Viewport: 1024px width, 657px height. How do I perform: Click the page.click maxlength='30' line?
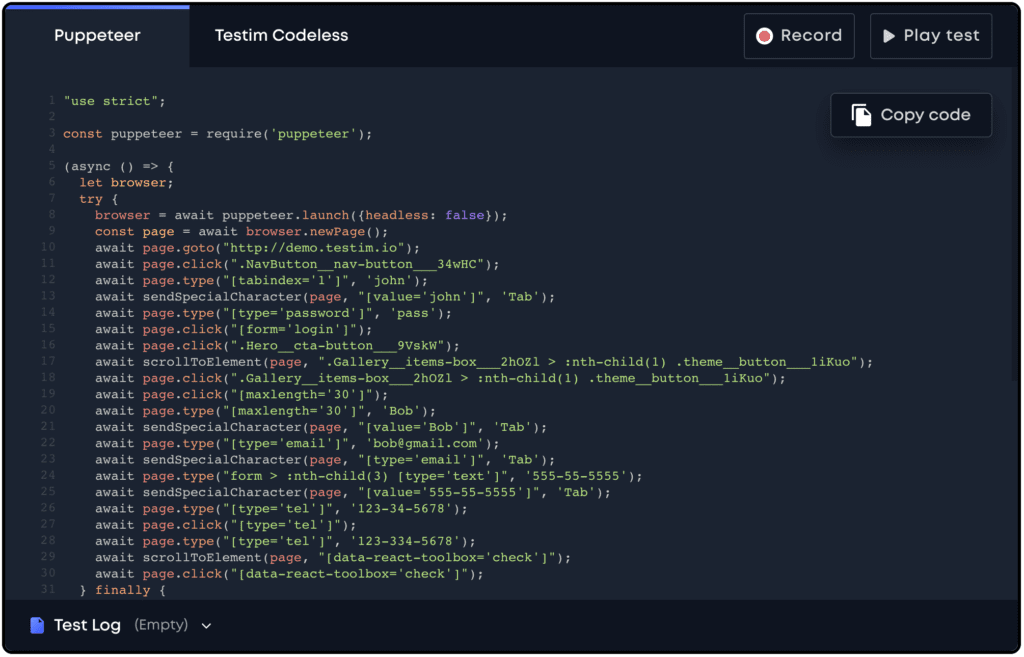[x=241, y=395]
